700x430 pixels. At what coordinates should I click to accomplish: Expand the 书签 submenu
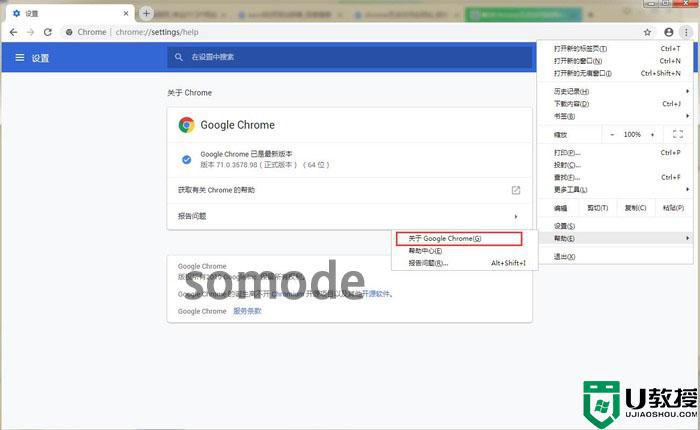point(616,116)
